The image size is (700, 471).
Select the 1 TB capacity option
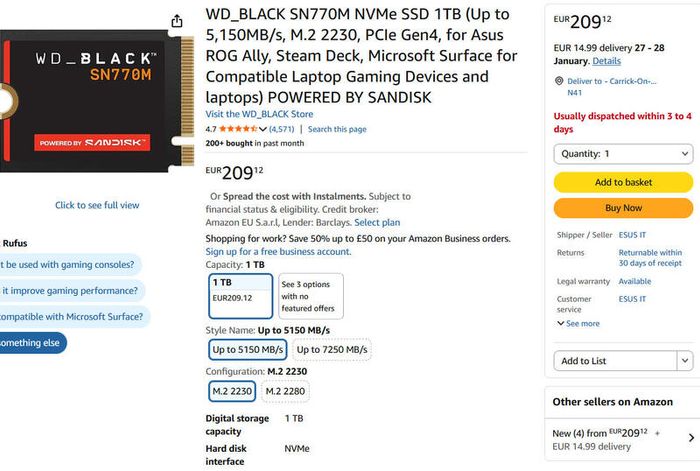point(241,296)
